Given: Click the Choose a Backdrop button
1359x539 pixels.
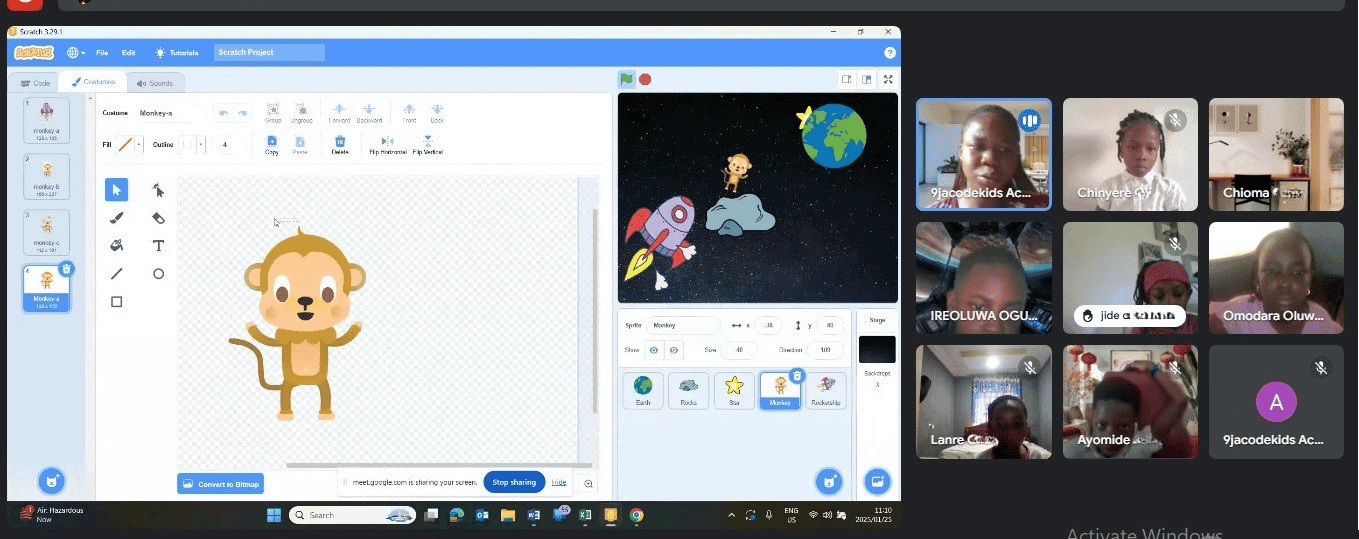Looking at the screenshot, I should pos(877,481).
